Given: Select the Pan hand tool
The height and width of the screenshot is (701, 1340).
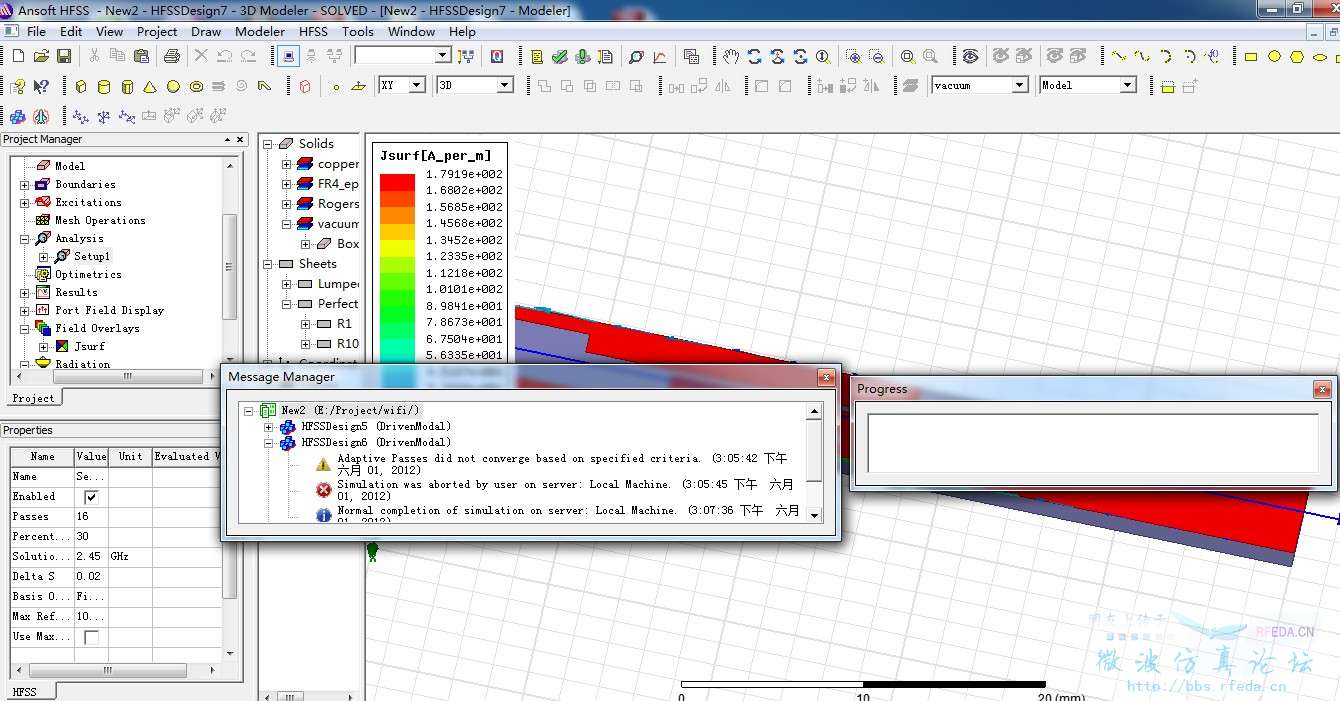Looking at the screenshot, I should coord(731,56).
